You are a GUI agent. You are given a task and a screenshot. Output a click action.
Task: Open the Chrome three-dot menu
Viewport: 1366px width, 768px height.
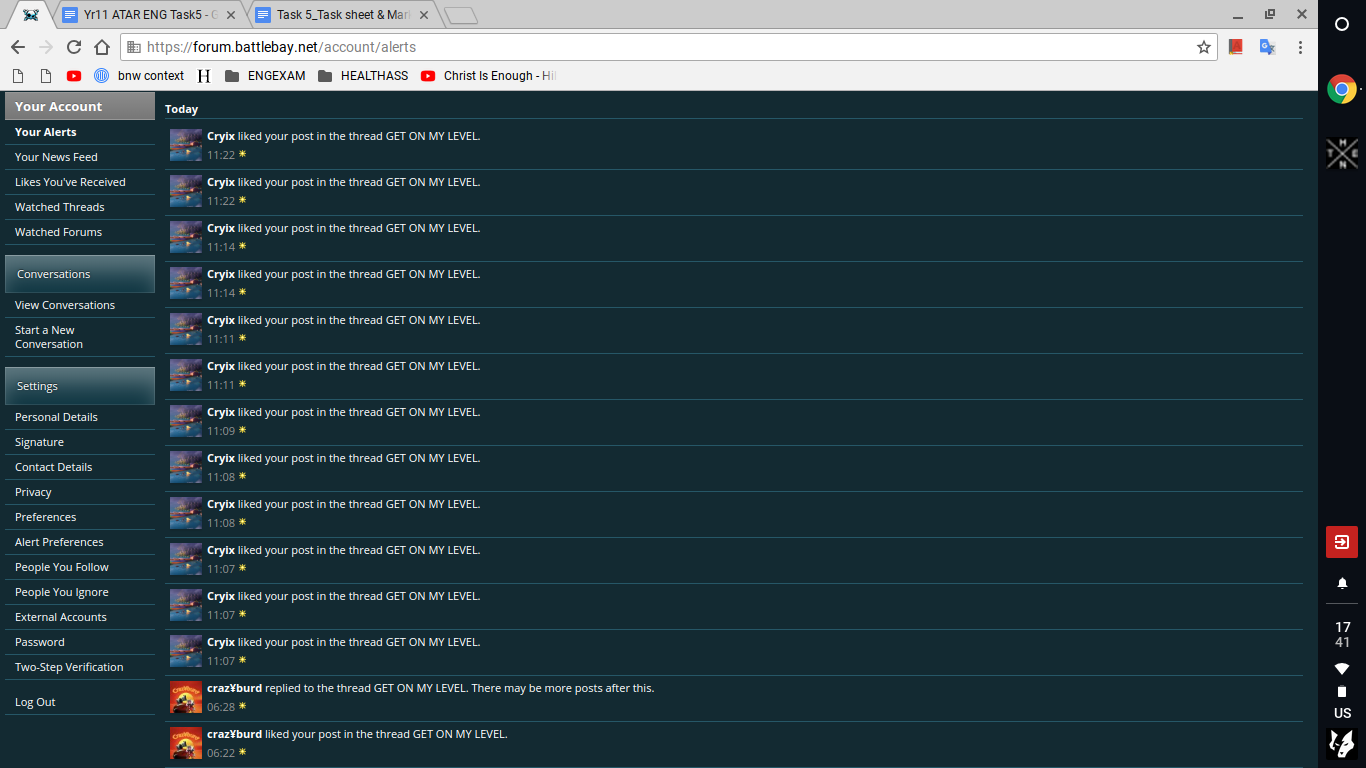(1300, 47)
